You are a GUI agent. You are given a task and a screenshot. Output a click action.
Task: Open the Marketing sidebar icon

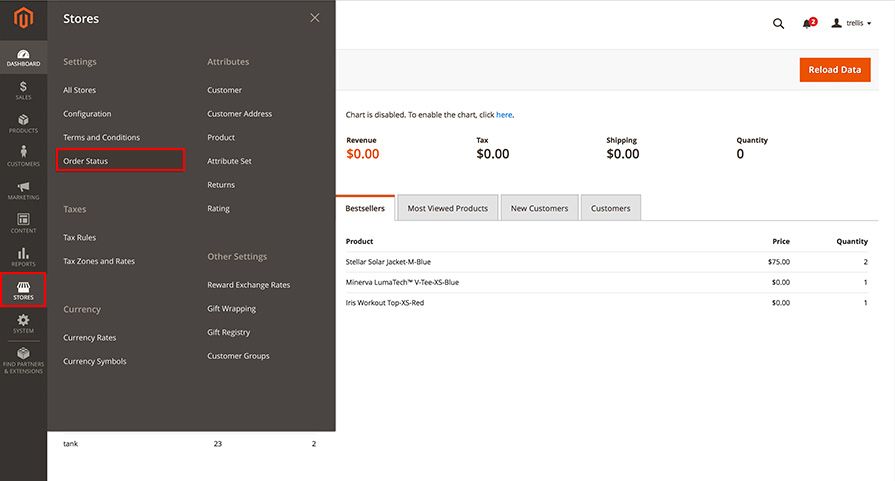[x=23, y=191]
